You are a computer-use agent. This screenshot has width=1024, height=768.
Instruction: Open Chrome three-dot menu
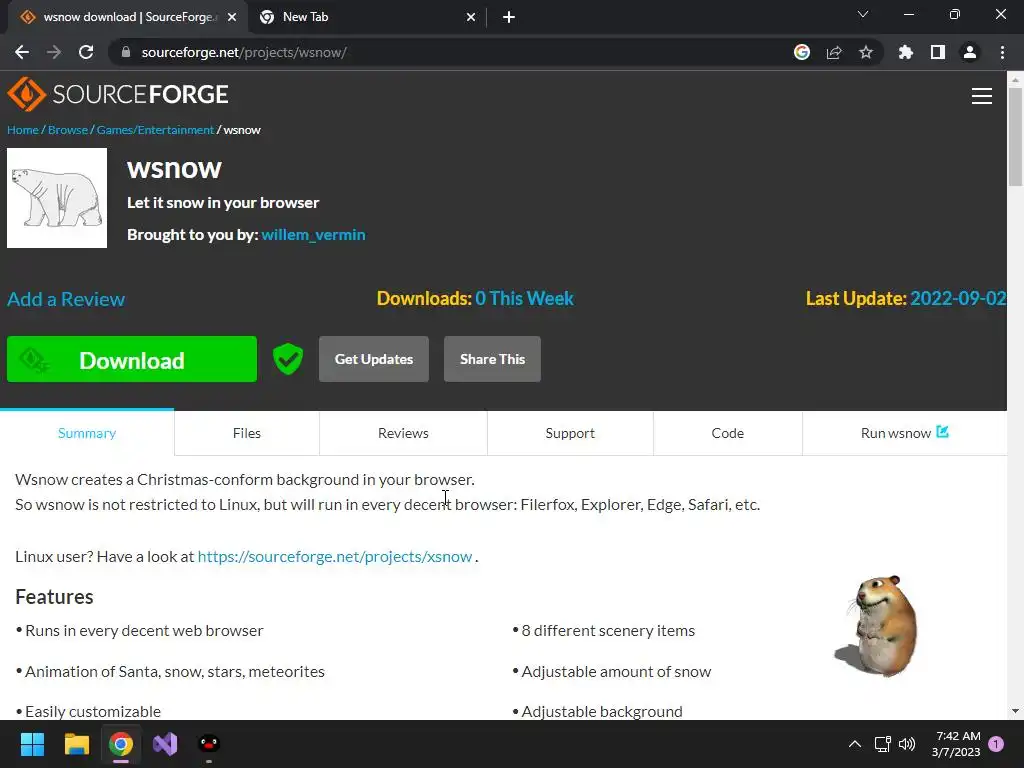(x=1002, y=52)
